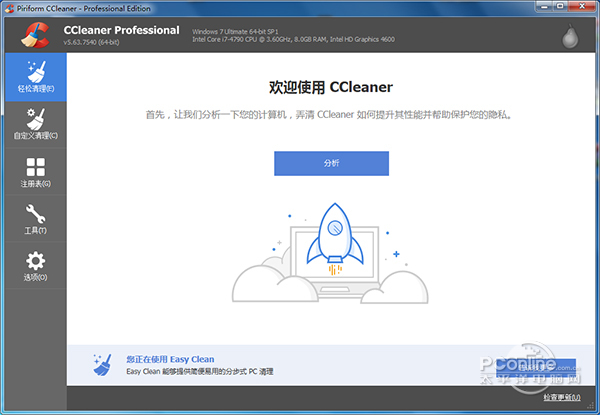This screenshot has width=600, height=415.
Task: Click the blue Easy Clean banner button
Action: [x=536, y=368]
